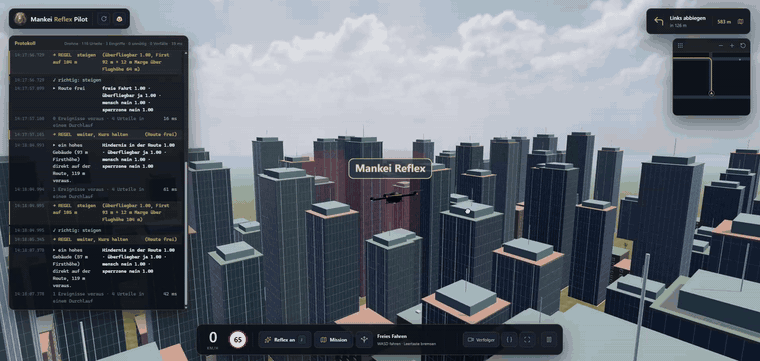Click the drone in the 3D view

(393, 197)
